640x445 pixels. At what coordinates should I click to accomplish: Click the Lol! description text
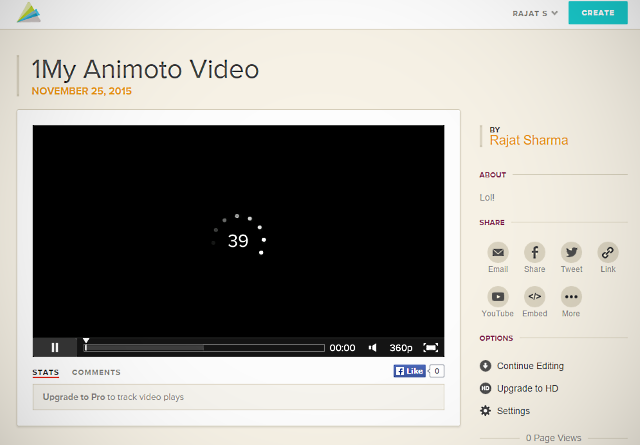tap(487, 198)
